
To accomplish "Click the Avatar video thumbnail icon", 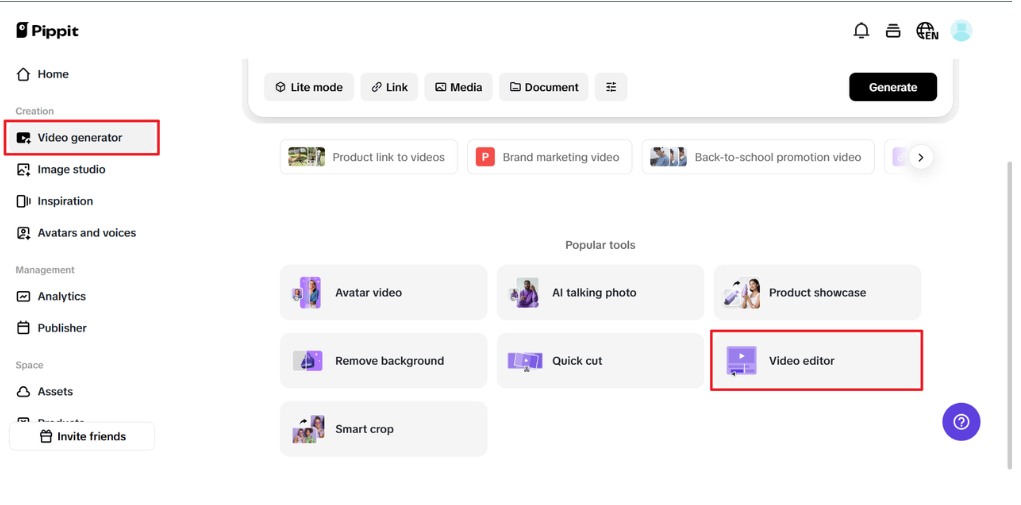I will click(308, 293).
